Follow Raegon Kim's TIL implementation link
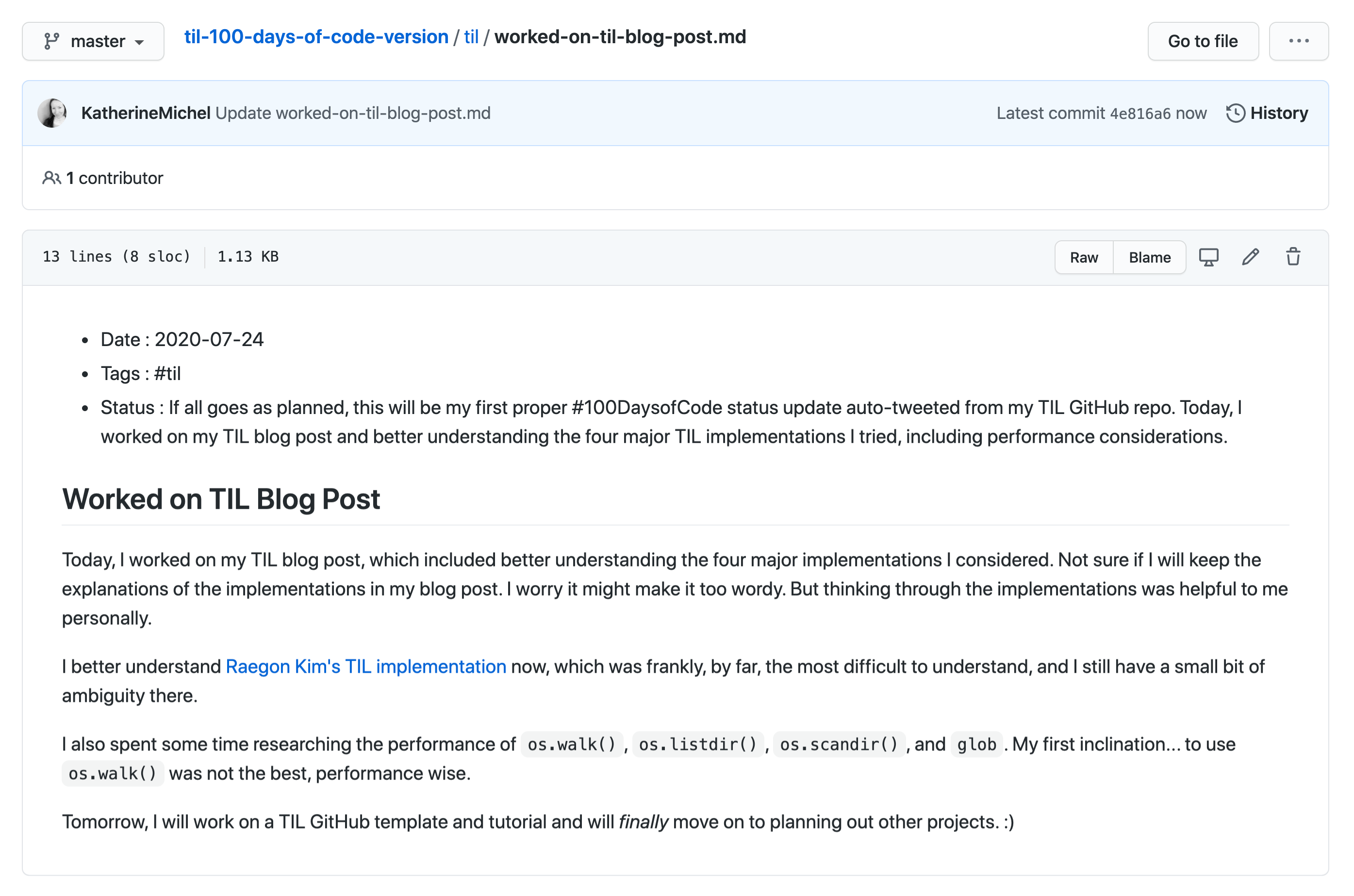The height and width of the screenshot is (896, 1354). click(365, 666)
